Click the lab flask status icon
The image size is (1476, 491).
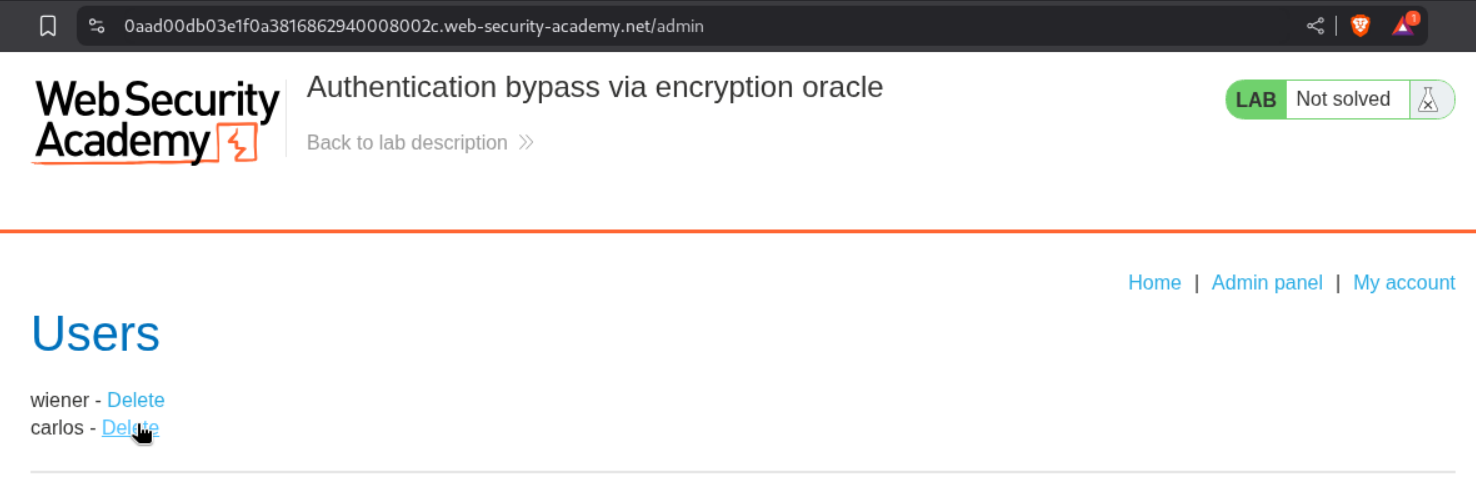(x=1428, y=99)
